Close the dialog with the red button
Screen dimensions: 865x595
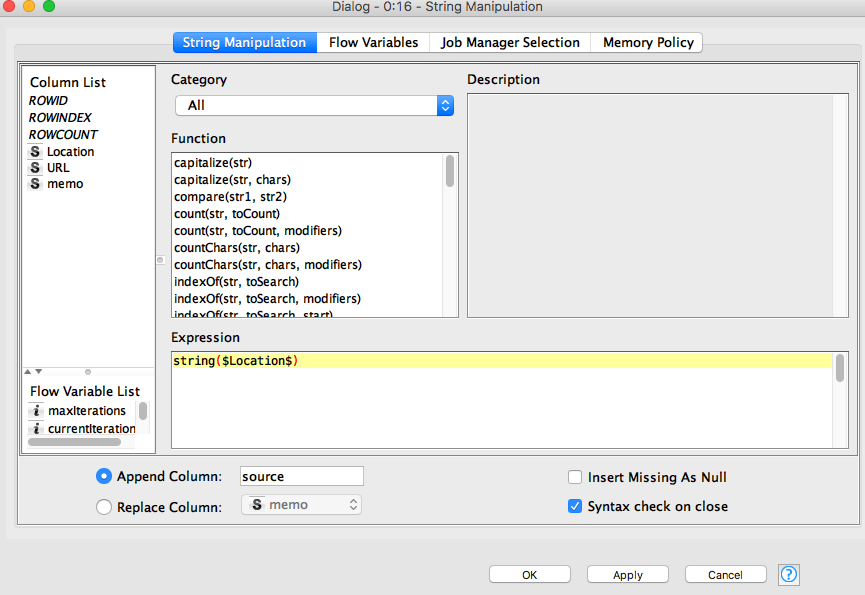click(x=9, y=6)
